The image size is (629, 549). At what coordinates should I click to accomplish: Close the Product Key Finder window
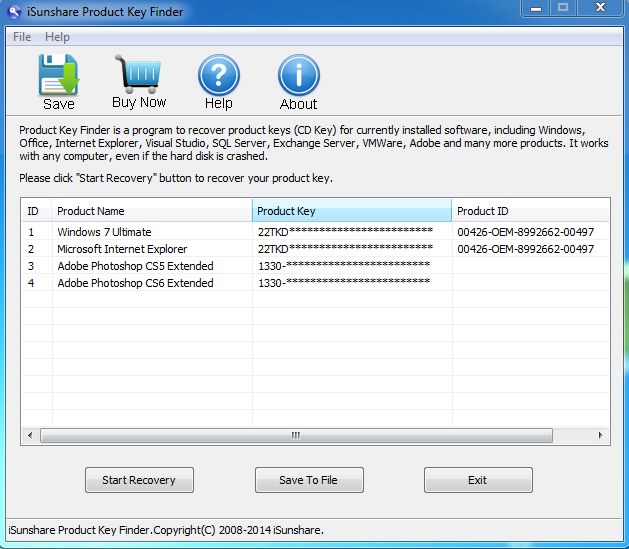pos(601,8)
